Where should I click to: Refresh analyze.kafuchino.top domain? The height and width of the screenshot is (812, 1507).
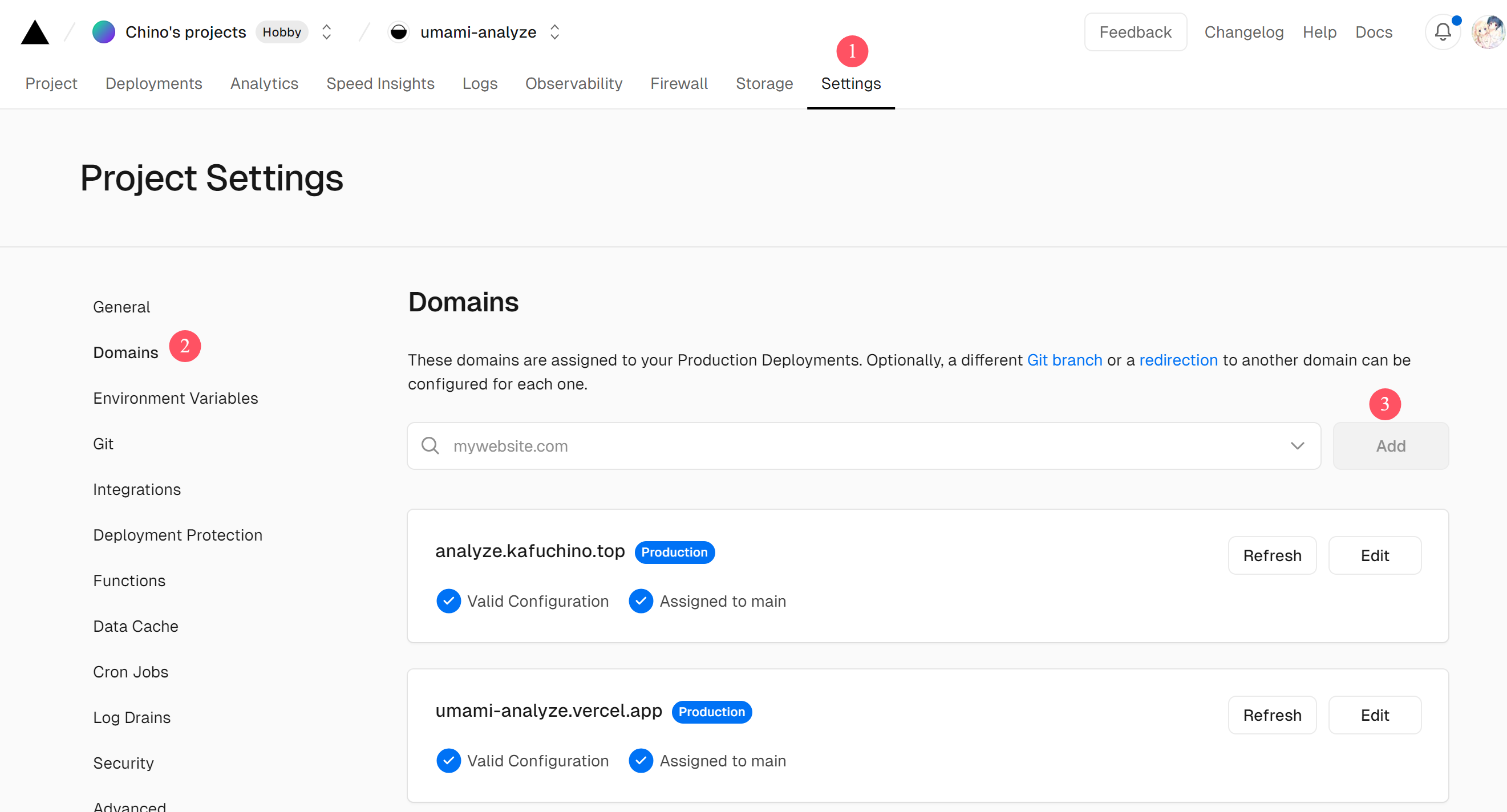point(1272,556)
